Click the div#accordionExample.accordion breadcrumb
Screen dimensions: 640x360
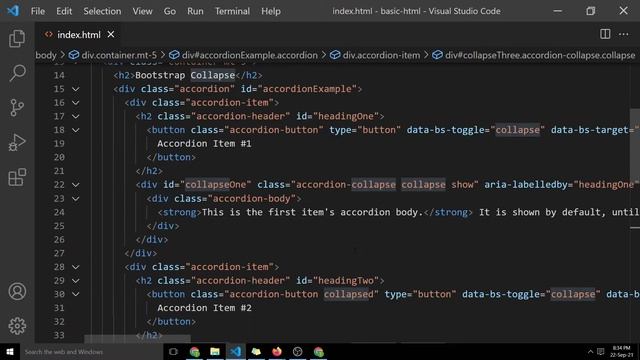(x=243, y=55)
